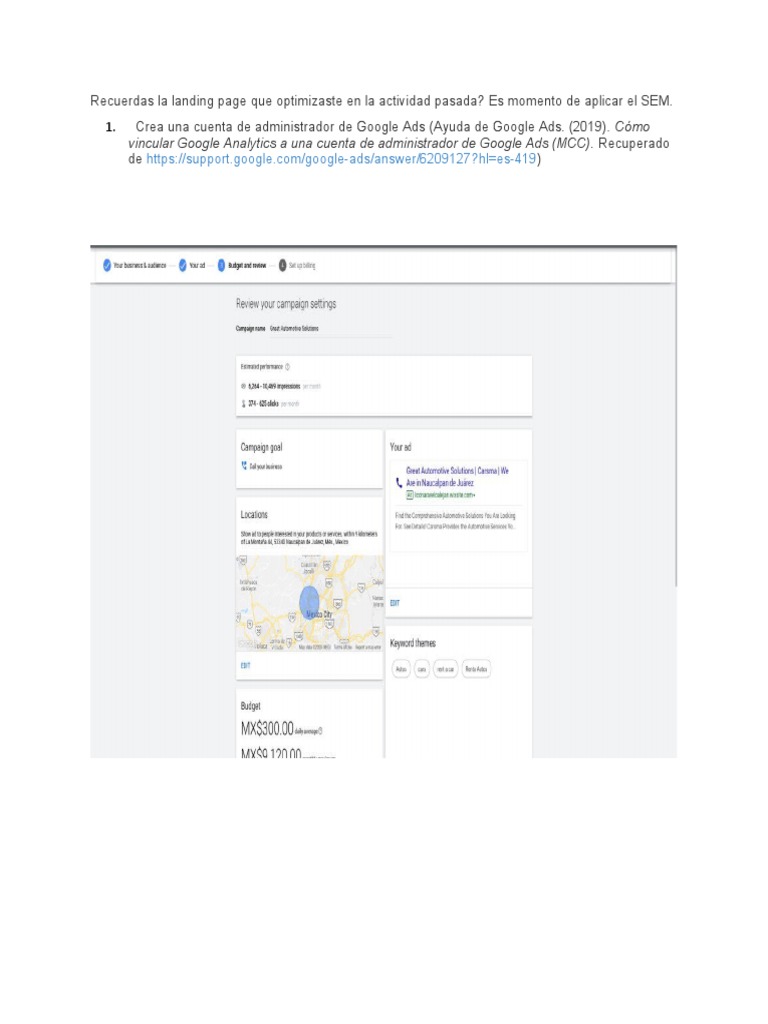Select the 'Renta Autos' keyword theme chip
Image resolution: width=768 pixels, height=1024 pixels.
[x=476, y=669]
